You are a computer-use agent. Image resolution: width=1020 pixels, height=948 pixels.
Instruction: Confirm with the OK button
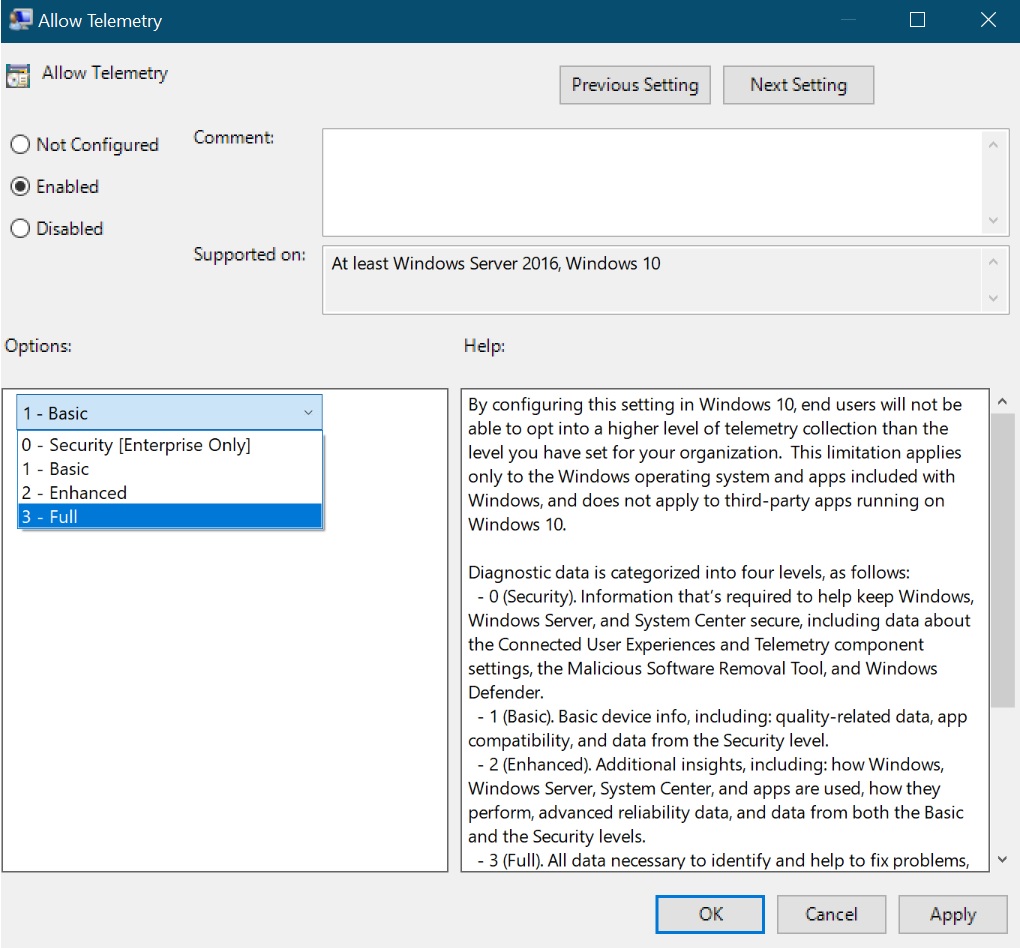pos(710,914)
